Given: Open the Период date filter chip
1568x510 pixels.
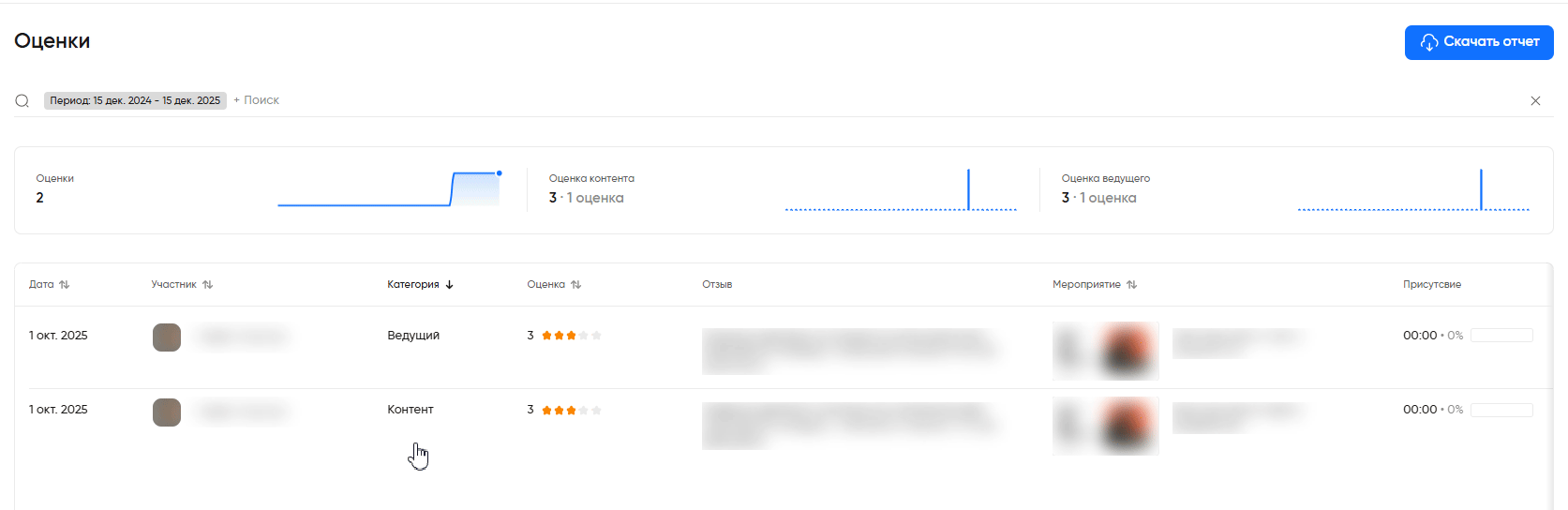Looking at the screenshot, I should tap(135, 101).
